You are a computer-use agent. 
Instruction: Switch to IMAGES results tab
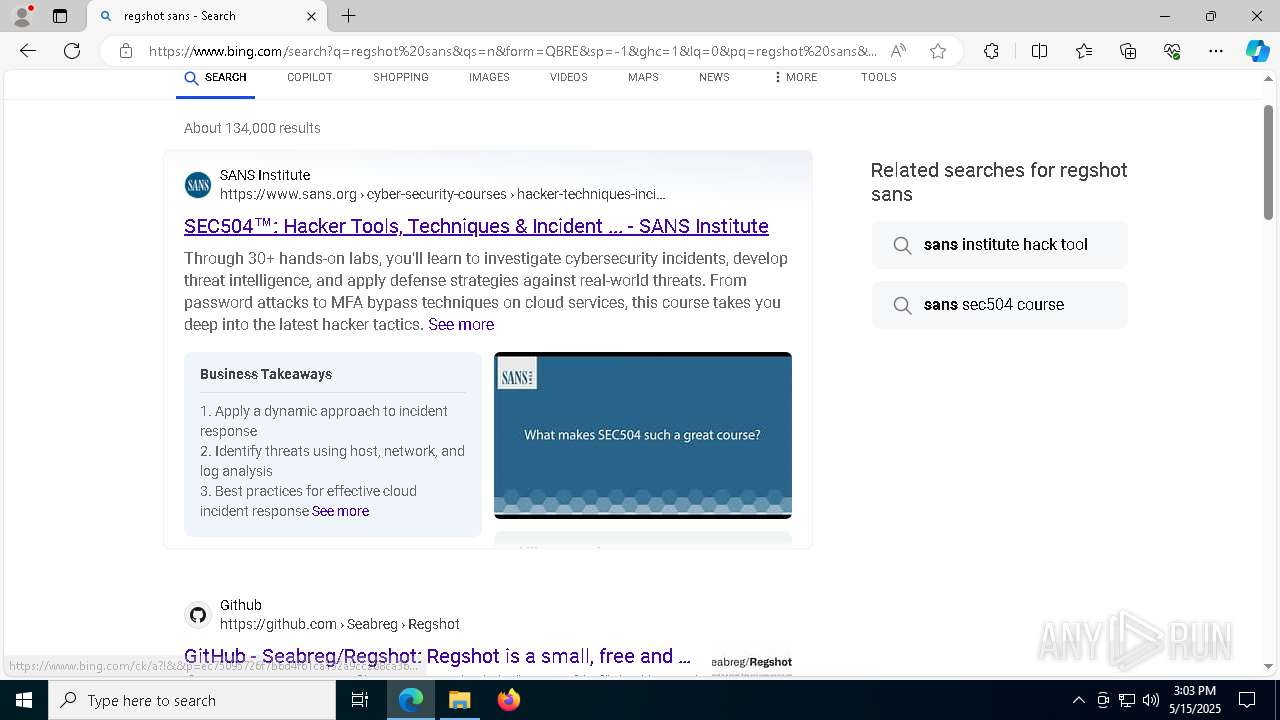click(489, 78)
